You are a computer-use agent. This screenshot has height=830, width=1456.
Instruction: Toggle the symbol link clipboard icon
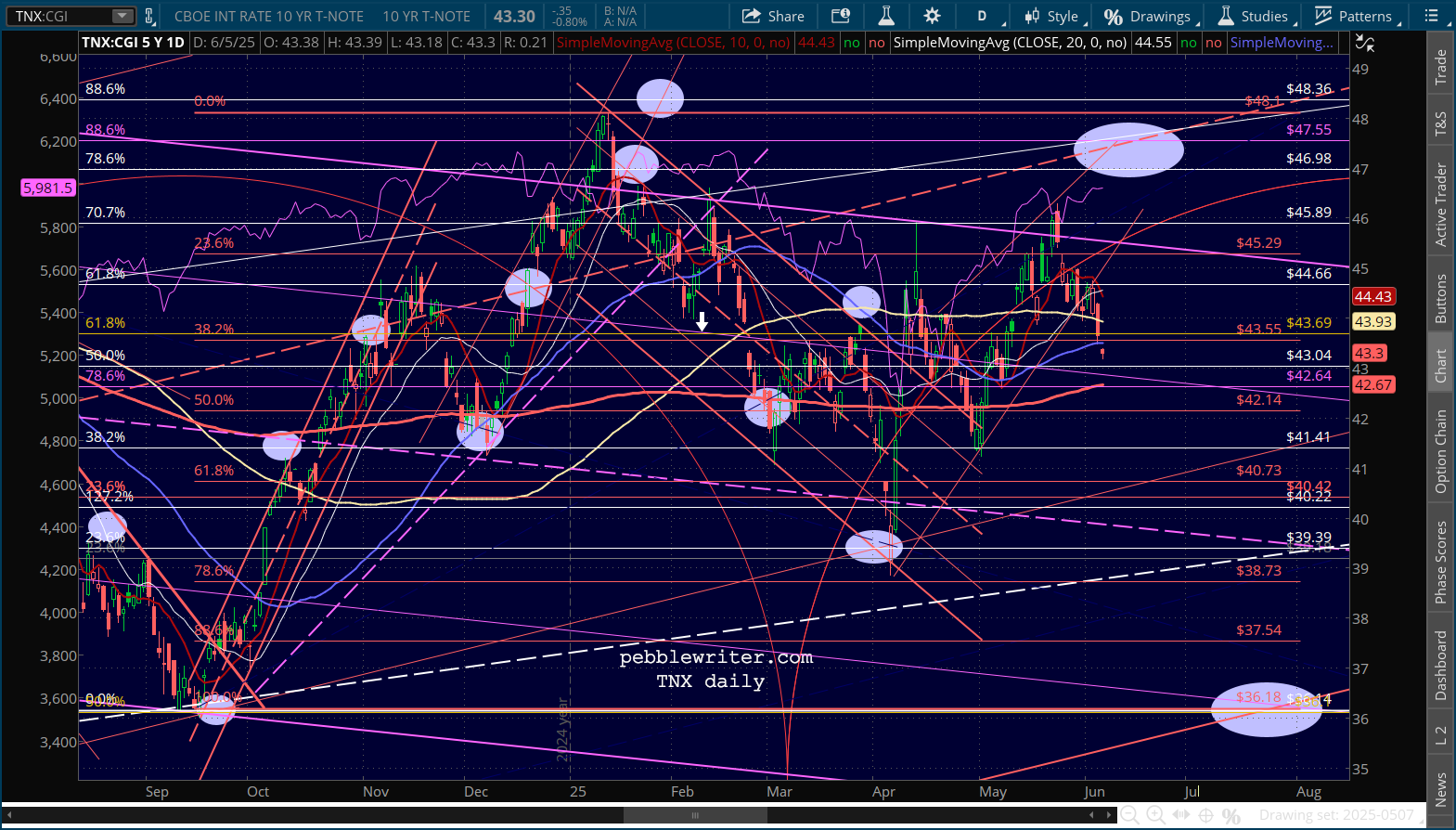click(149, 16)
